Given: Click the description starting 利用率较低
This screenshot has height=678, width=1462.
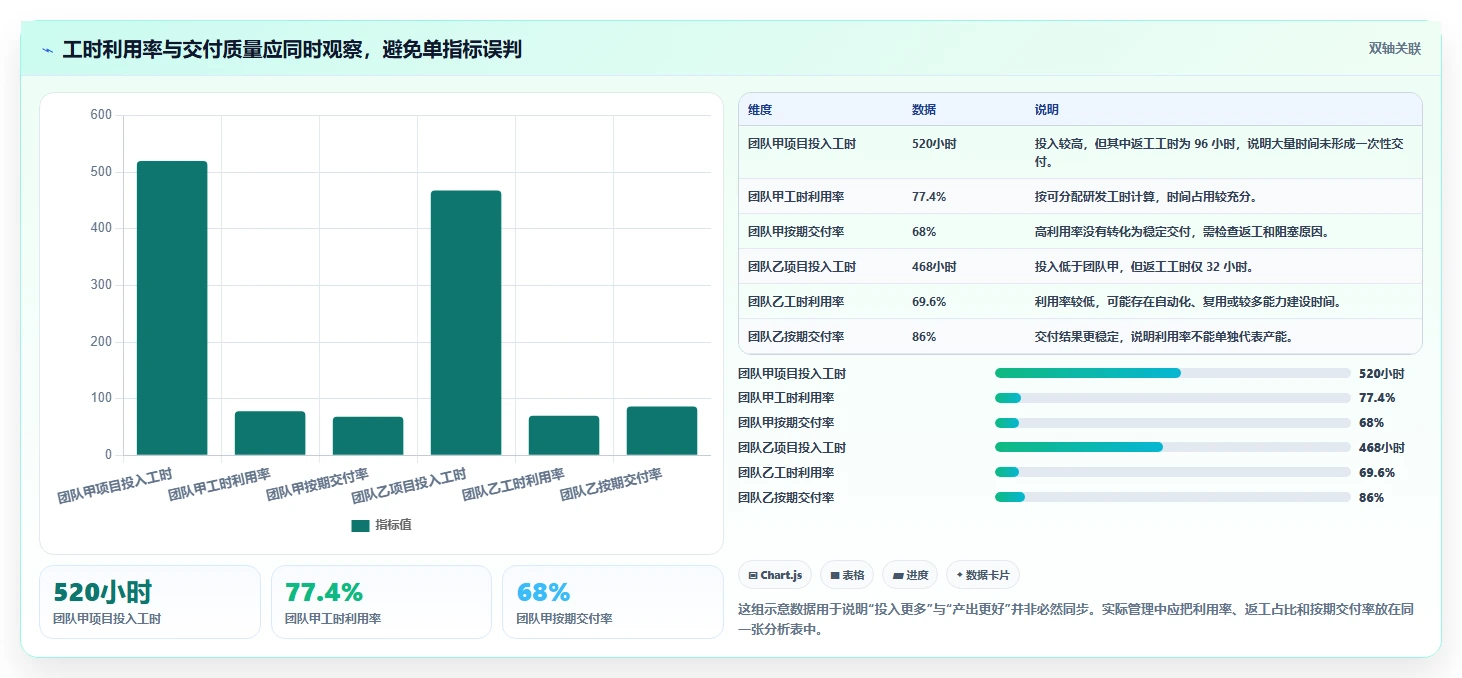Looking at the screenshot, I should click(x=1188, y=302).
